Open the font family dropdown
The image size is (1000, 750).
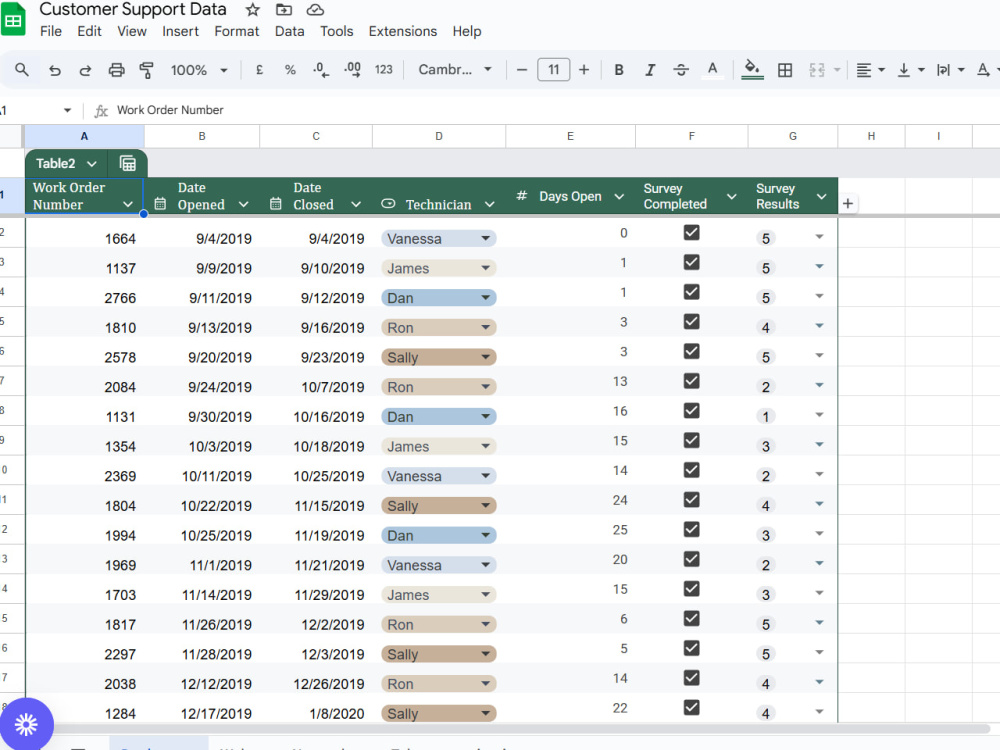pyautogui.click(x=455, y=70)
